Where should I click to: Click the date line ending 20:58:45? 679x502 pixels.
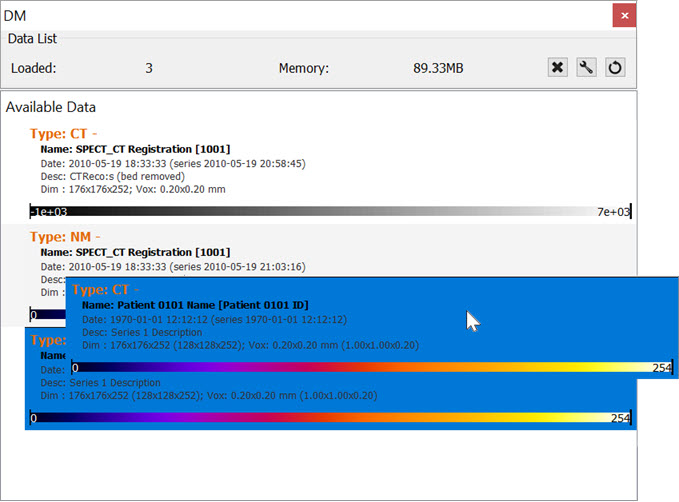point(172,163)
